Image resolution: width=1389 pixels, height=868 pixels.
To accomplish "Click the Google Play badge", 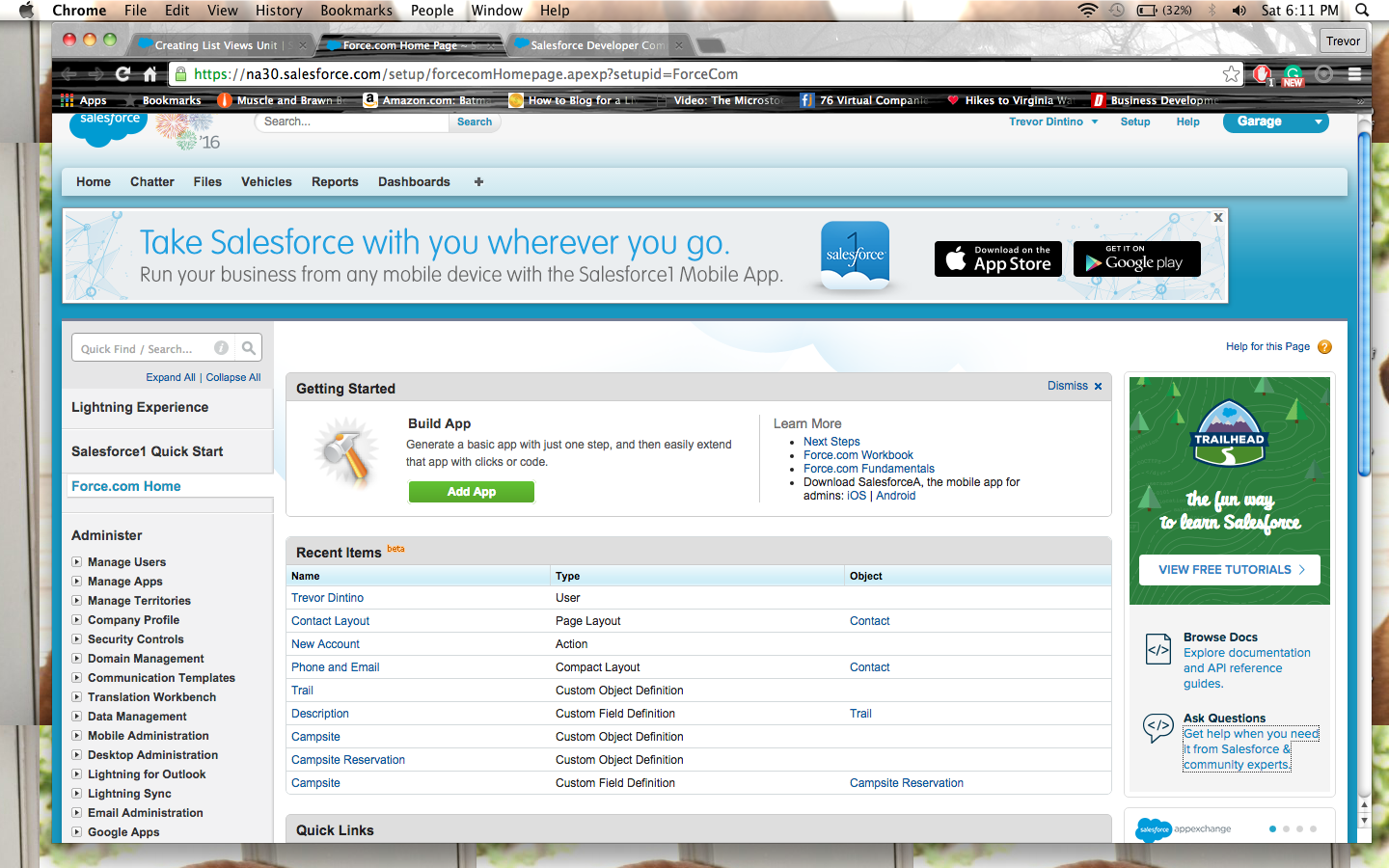I will [x=1137, y=258].
